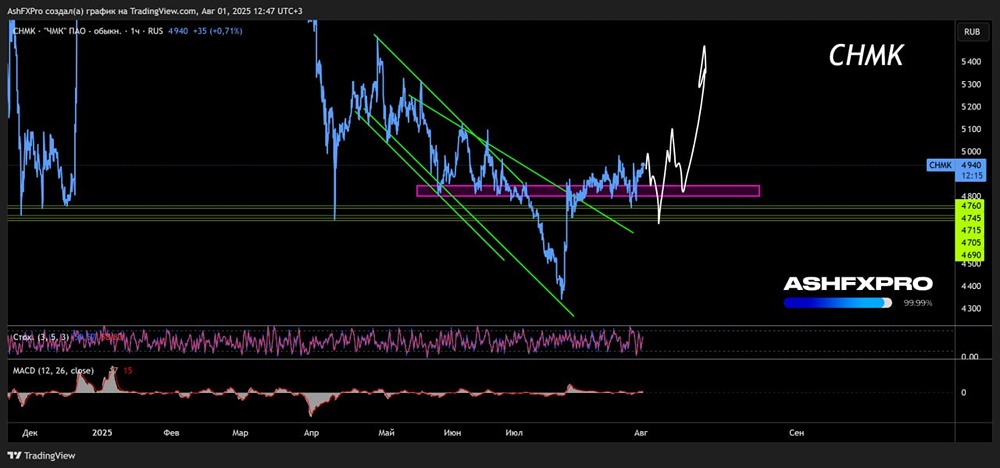Click the Дек label on time axis

coord(30,433)
